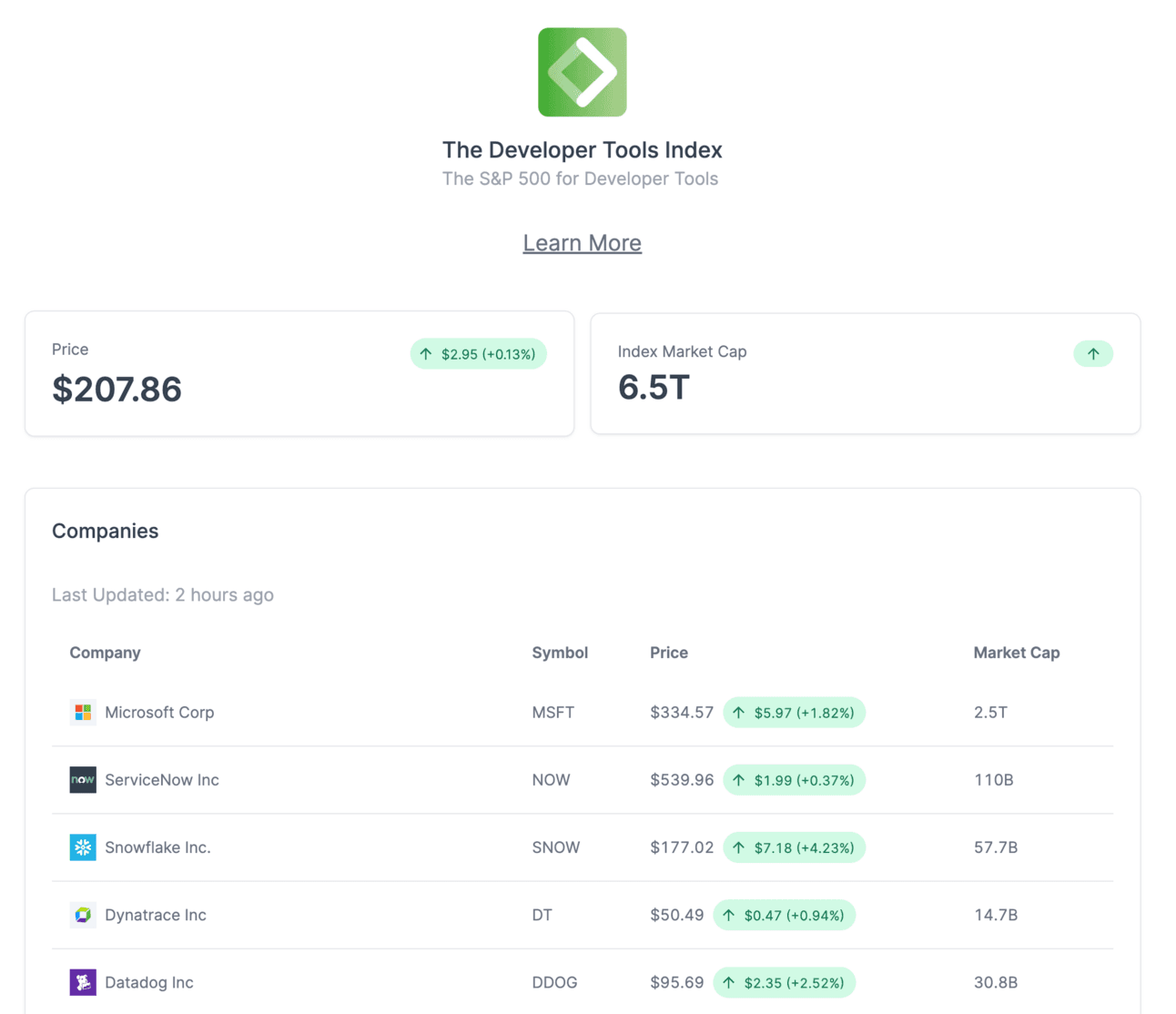Click Snowflake's price $177.02
Screen dimensions: 1176x1014
682,847
